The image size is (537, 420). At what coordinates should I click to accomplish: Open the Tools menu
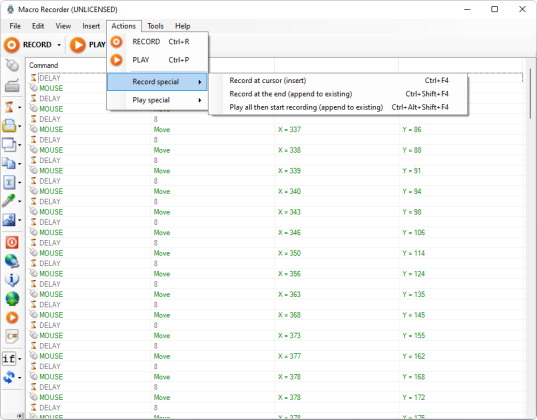click(x=155, y=26)
